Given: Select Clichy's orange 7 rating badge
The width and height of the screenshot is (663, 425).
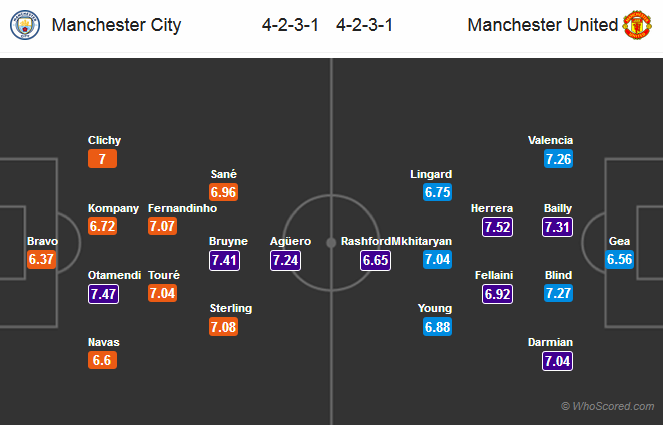Looking at the screenshot, I should tap(104, 160).
